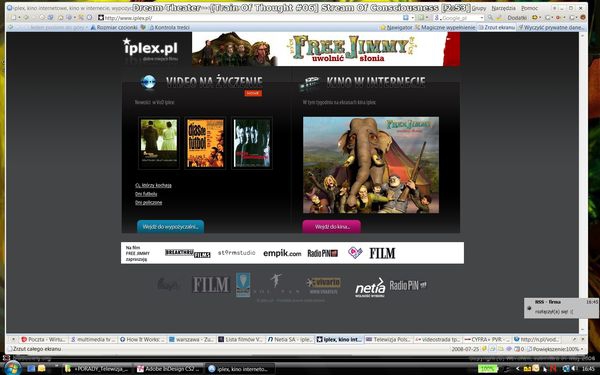Screen dimensions: 600x375
Task: Open the Narzędzia menu
Action: pos(503,8)
